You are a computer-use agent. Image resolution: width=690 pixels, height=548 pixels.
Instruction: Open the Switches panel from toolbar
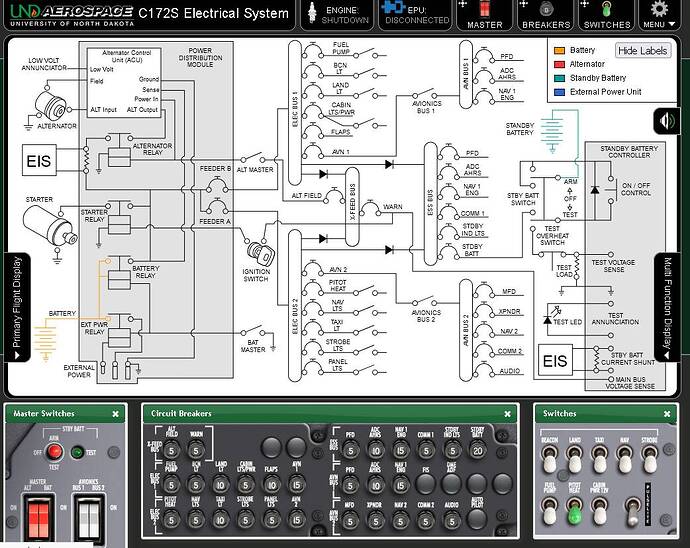coord(607,15)
